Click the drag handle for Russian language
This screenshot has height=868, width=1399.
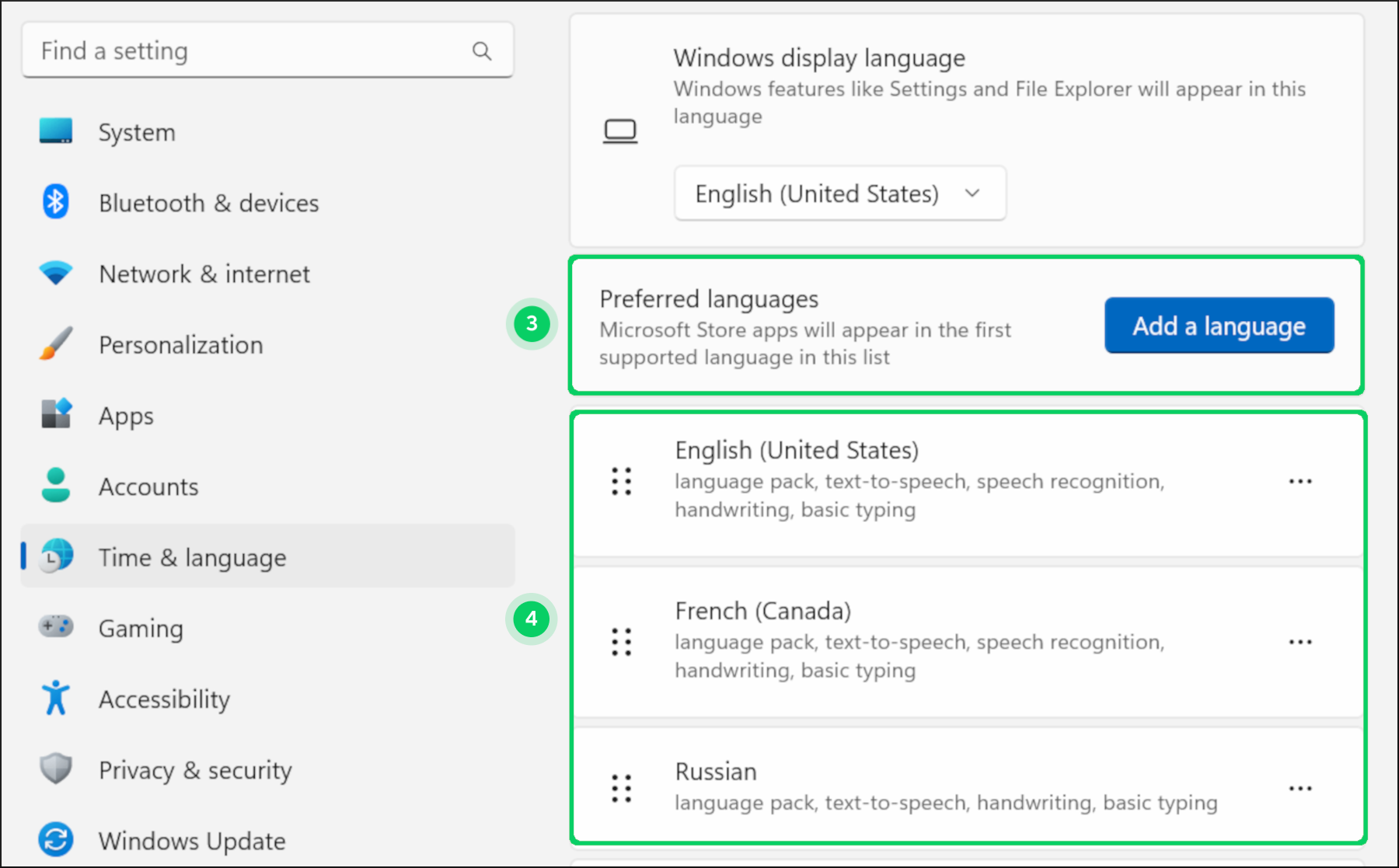coord(621,789)
